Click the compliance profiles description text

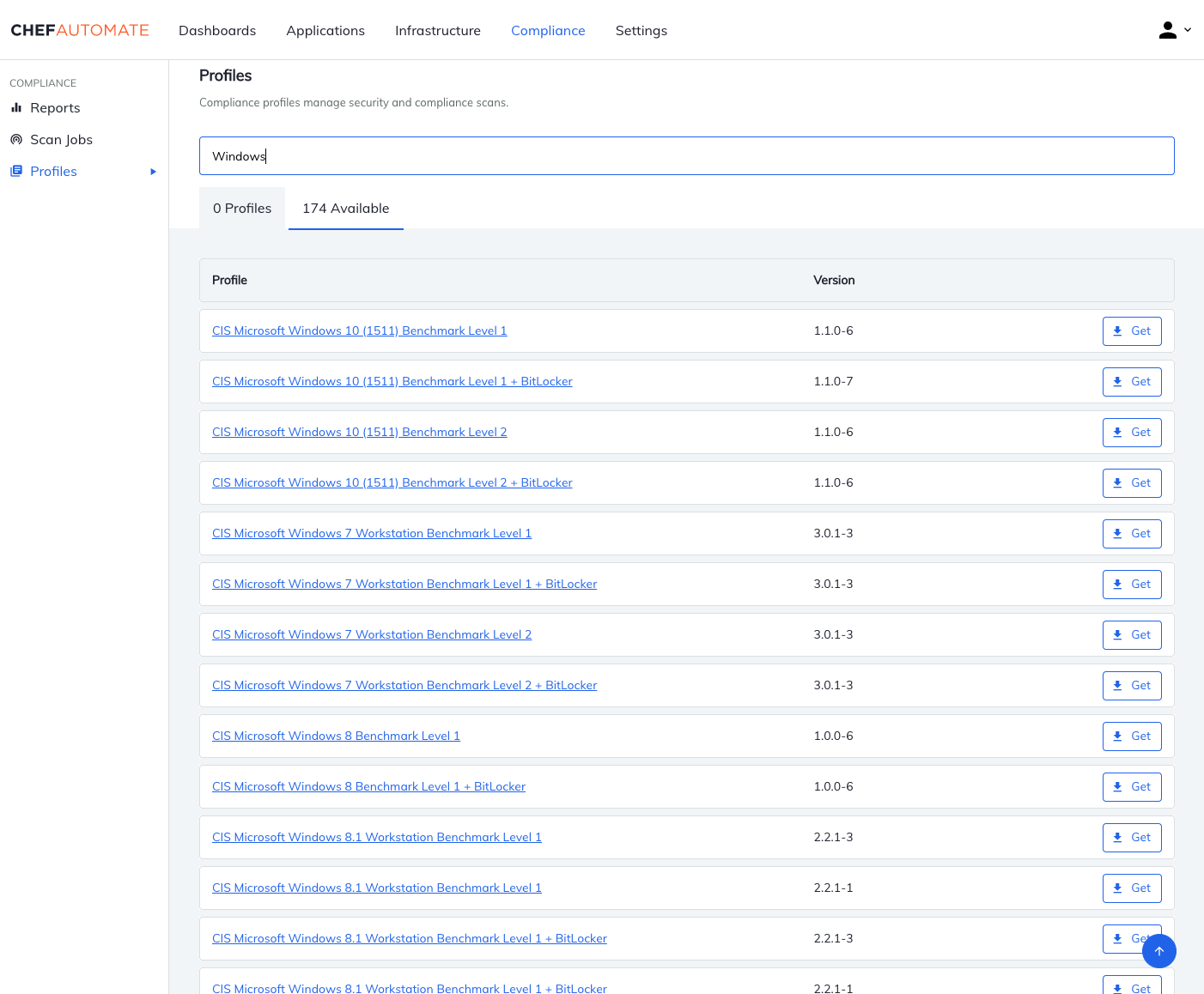354,103
